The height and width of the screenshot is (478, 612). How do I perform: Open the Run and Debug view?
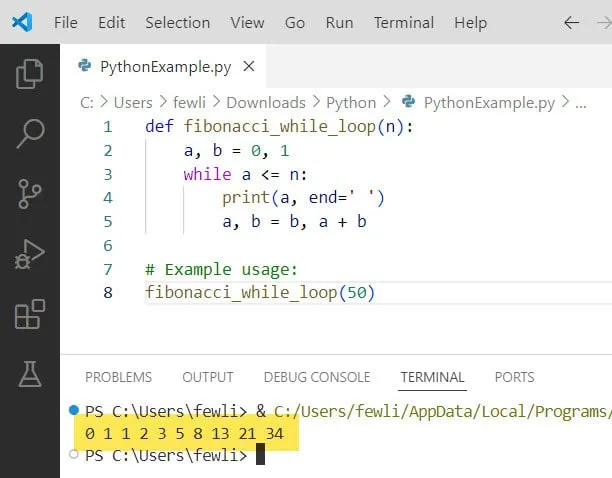click(x=30, y=254)
